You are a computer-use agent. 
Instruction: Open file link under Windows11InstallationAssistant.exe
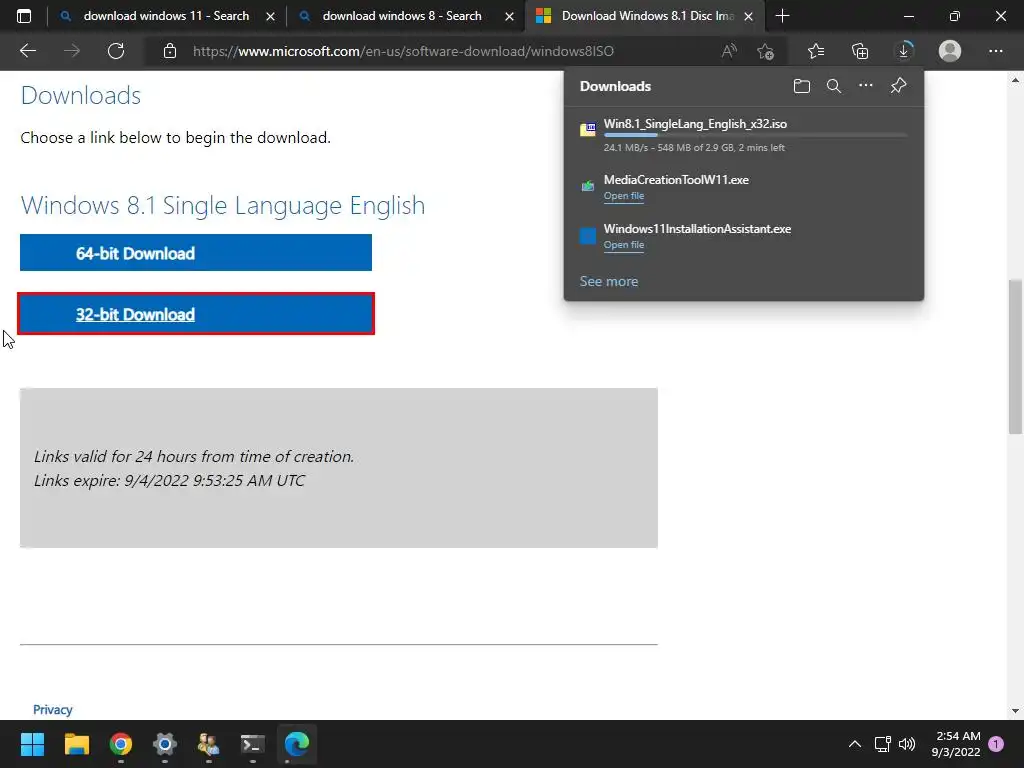point(624,245)
